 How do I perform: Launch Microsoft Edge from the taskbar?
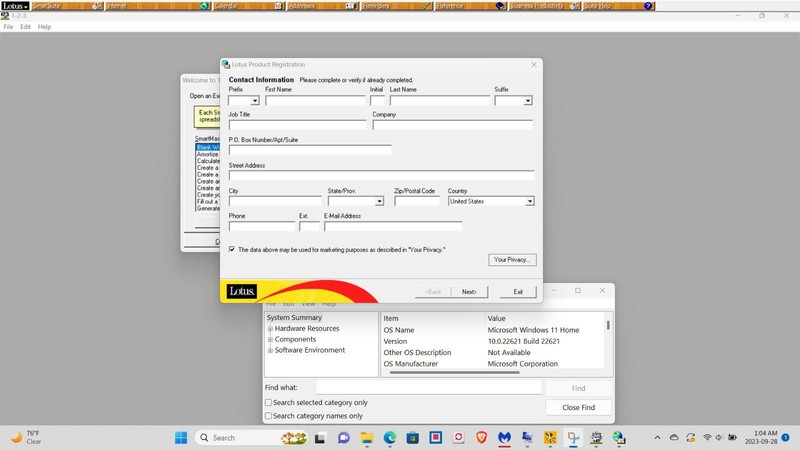click(x=390, y=438)
